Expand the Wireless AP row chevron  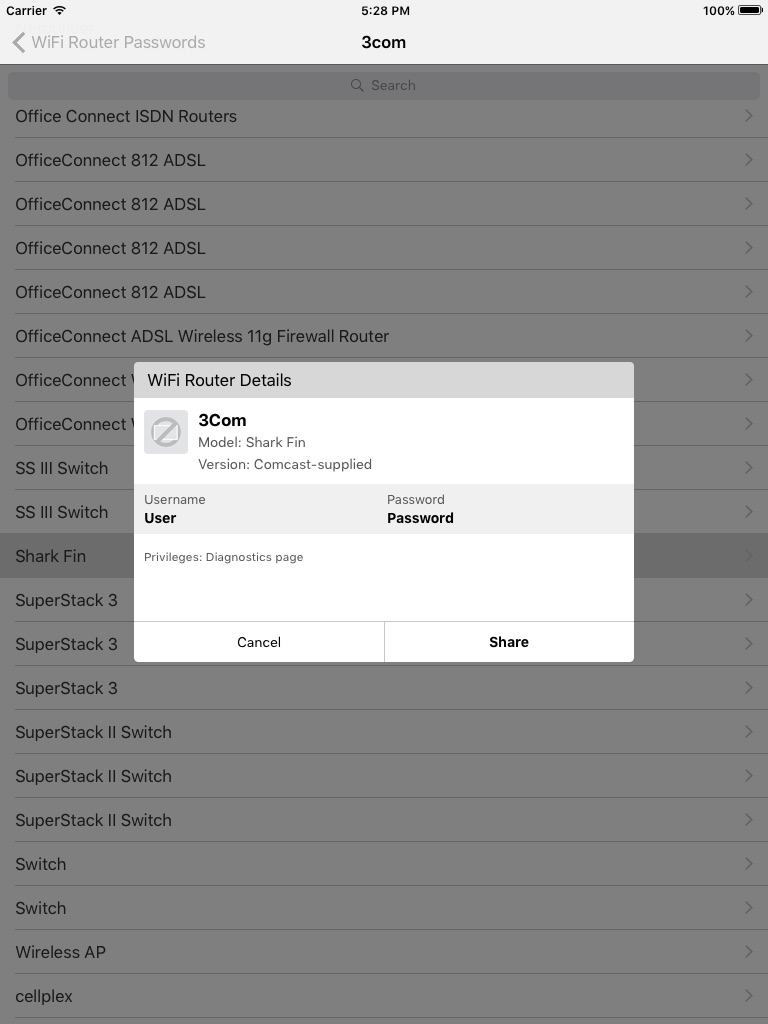[749, 952]
